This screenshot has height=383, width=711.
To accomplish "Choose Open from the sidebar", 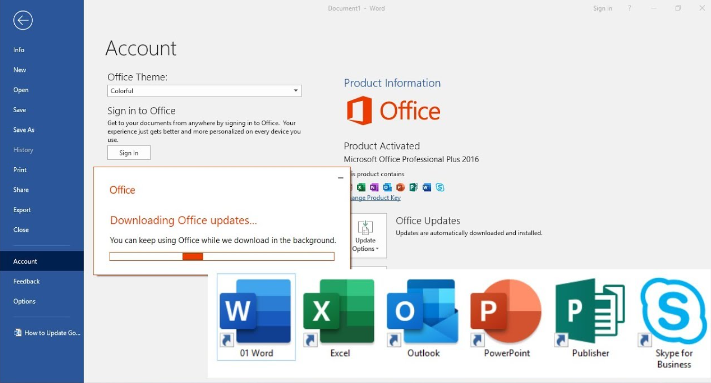I will [21, 90].
